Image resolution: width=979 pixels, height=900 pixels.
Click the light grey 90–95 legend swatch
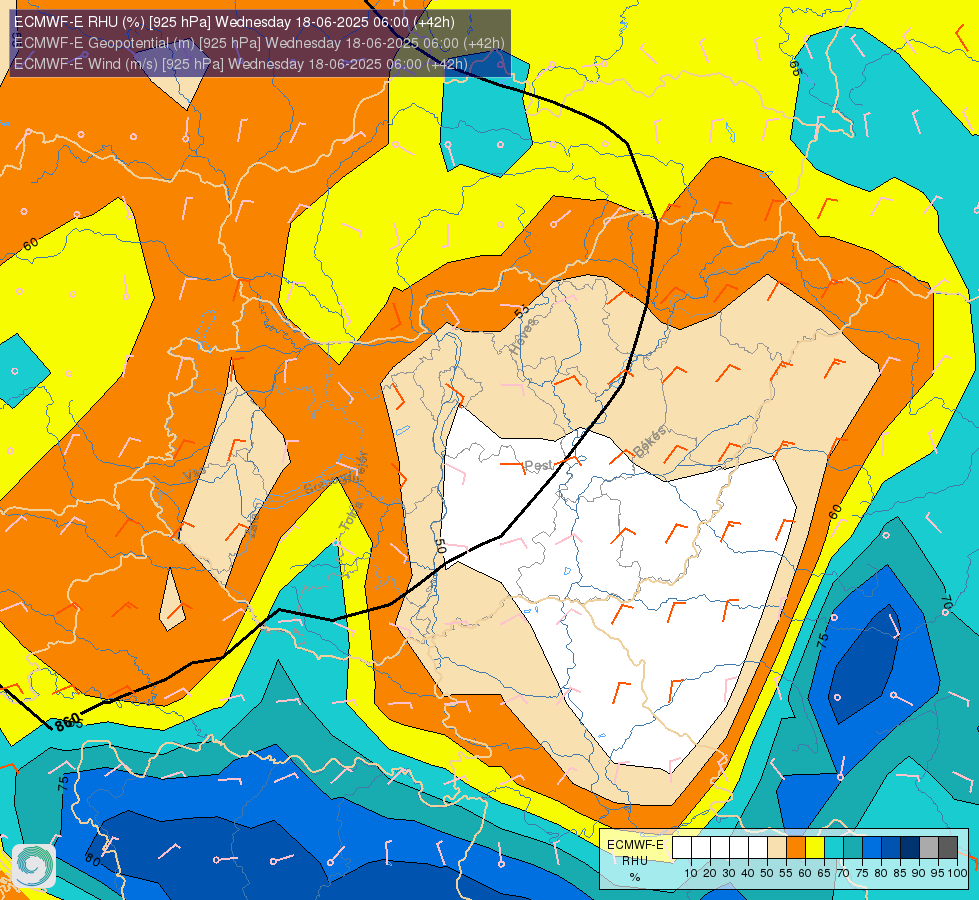click(929, 847)
